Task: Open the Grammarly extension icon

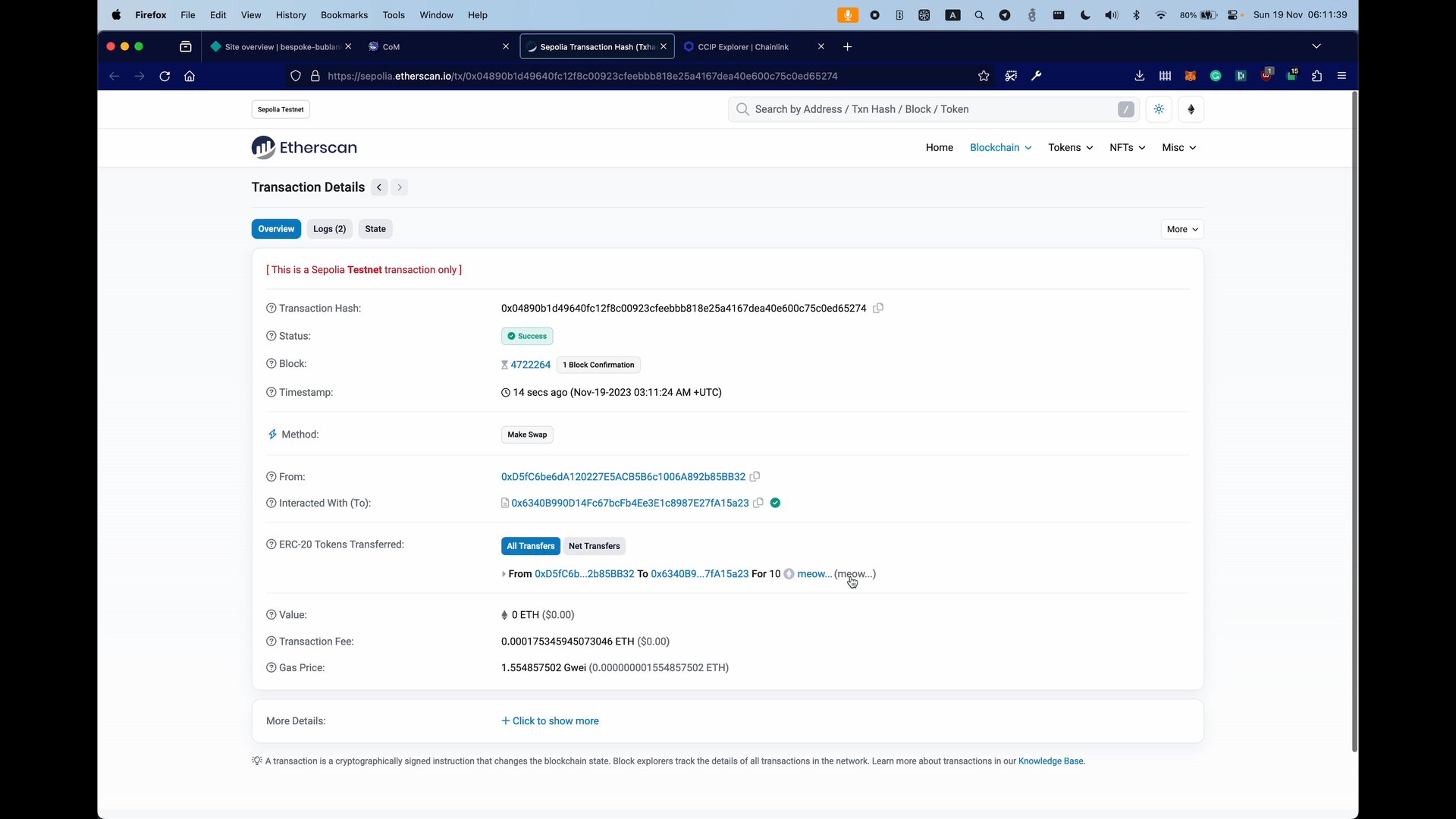Action: [1216, 76]
